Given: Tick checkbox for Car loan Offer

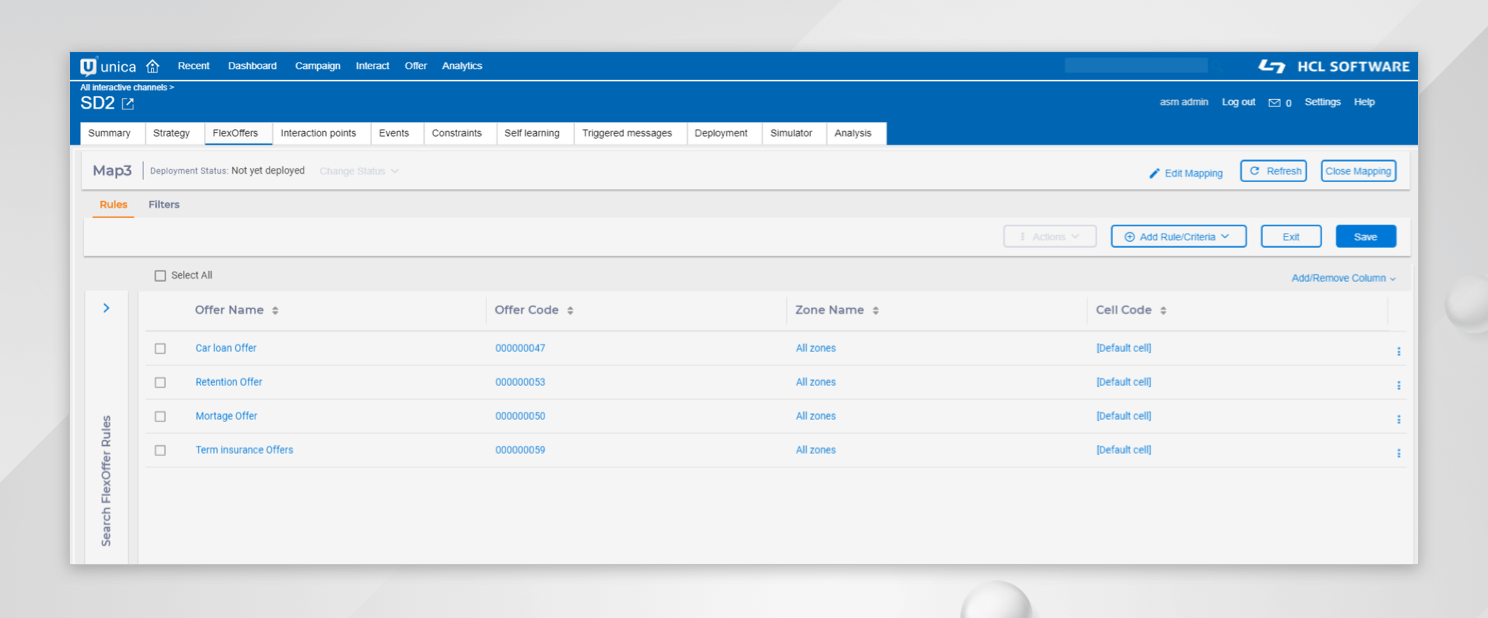Looking at the screenshot, I should pyautogui.click(x=160, y=348).
